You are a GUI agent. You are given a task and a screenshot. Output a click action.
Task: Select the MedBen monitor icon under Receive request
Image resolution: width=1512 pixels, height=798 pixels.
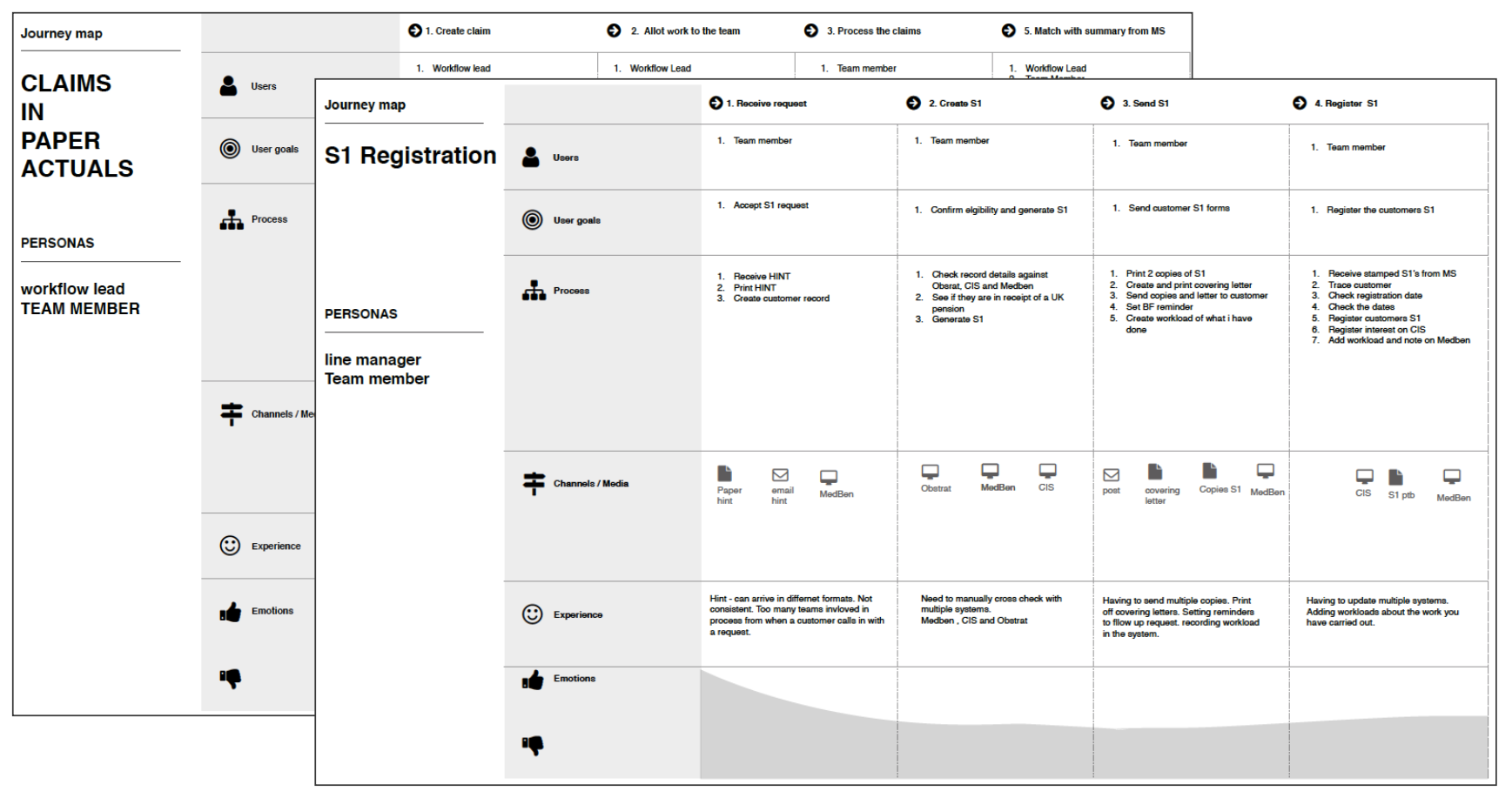pyautogui.click(x=829, y=478)
